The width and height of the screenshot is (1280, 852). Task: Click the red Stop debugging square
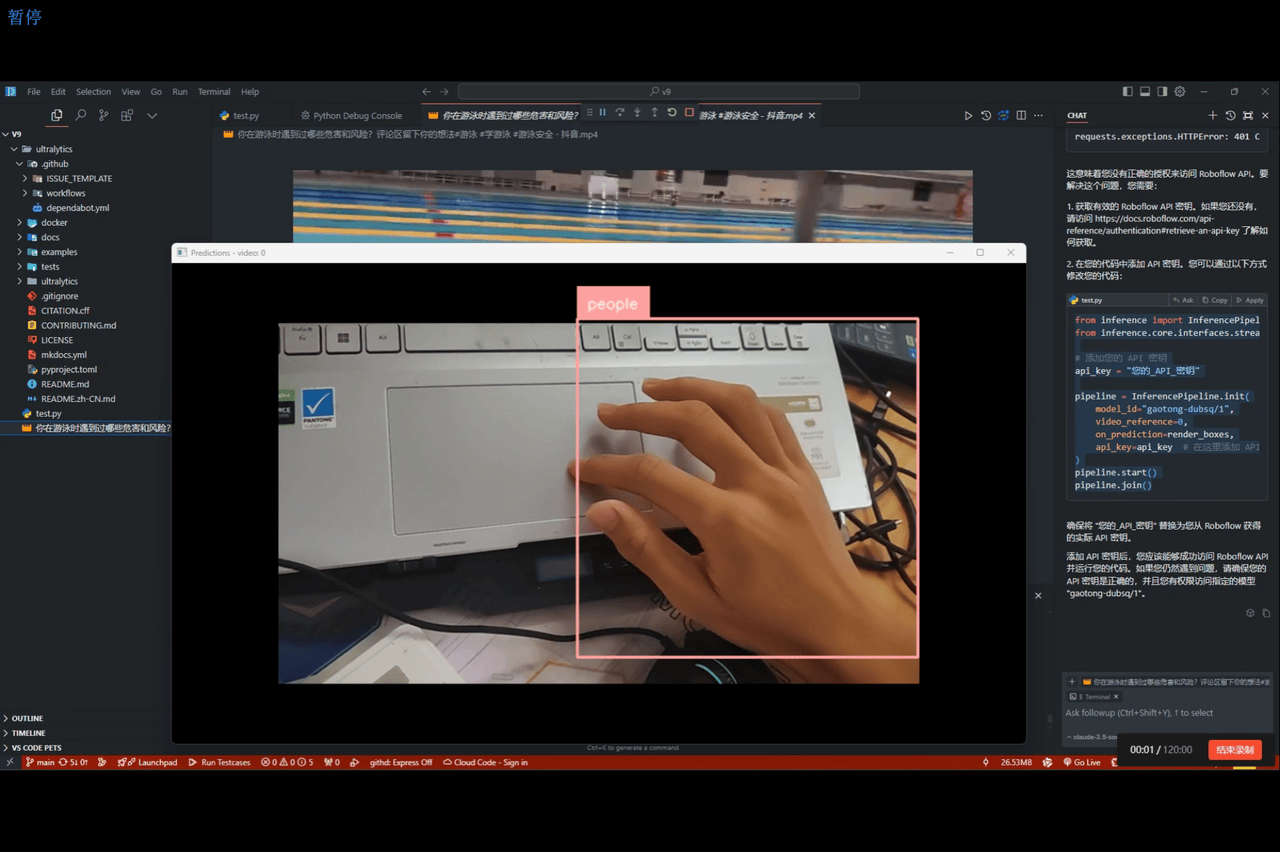coord(689,113)
